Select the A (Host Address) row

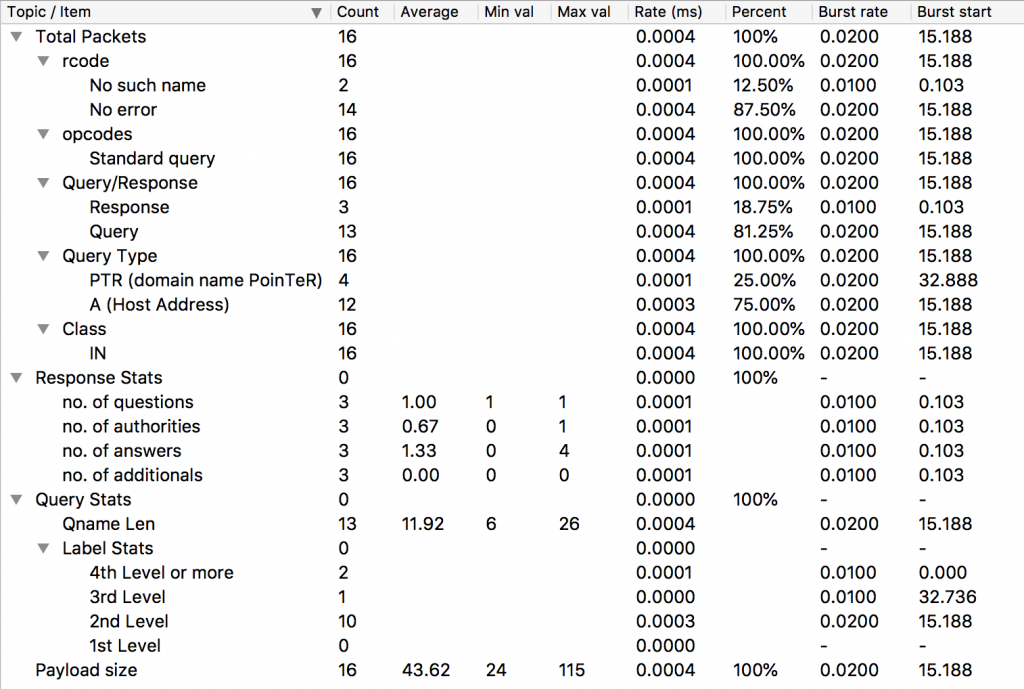[512, 305]
